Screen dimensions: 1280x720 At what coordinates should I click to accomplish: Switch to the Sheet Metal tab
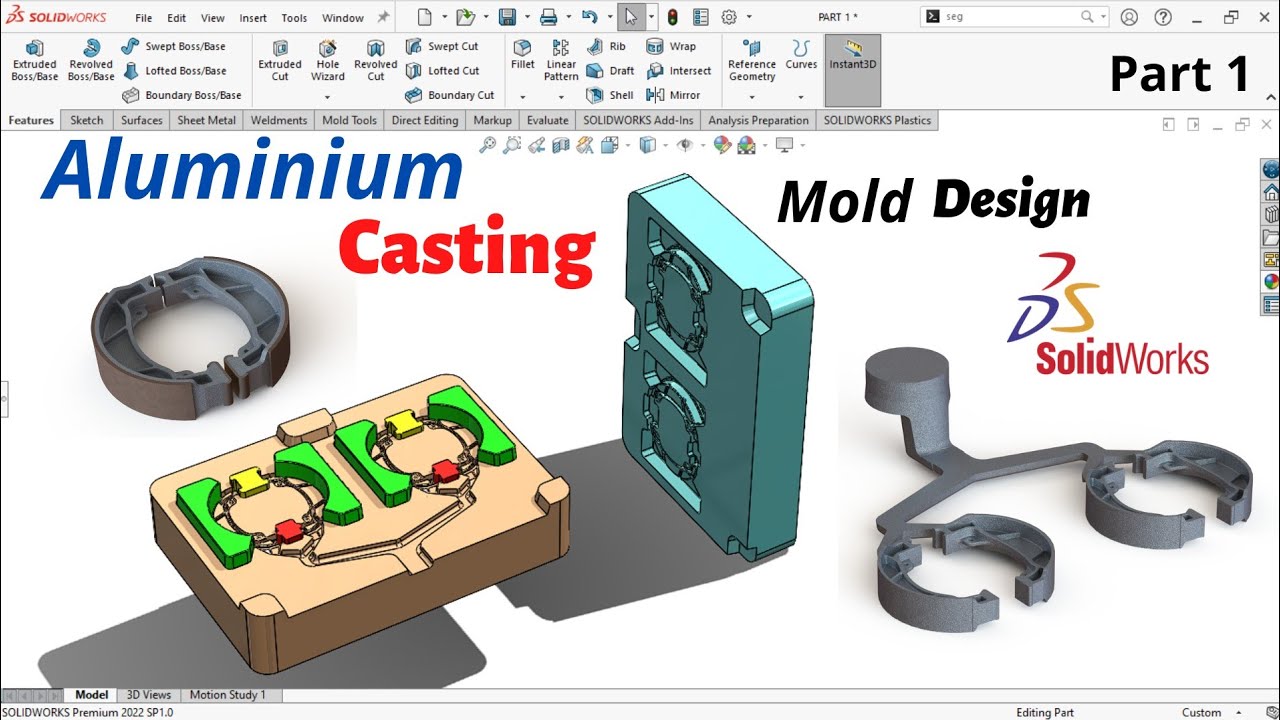pyautogui.click(x=206, y=120)
